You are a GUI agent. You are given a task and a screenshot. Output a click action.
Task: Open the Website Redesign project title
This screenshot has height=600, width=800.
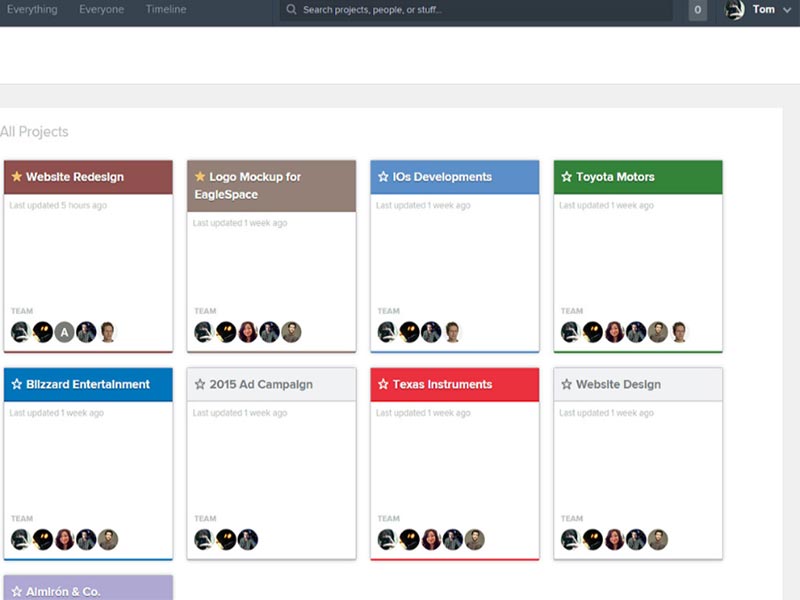pyautogui.click(x=75, y=177)
